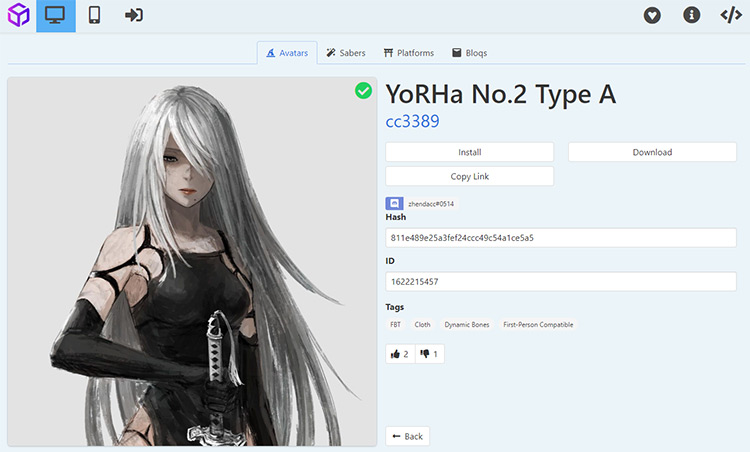750x452 pixels.
Task: Click the Cloth tag
Action: (x=422, y=325)
